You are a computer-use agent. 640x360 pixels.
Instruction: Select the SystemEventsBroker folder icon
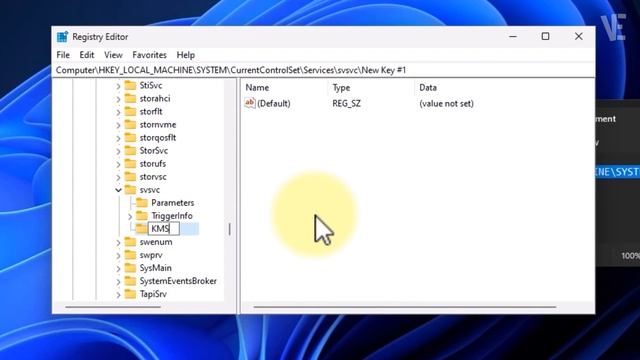(130, 281)
